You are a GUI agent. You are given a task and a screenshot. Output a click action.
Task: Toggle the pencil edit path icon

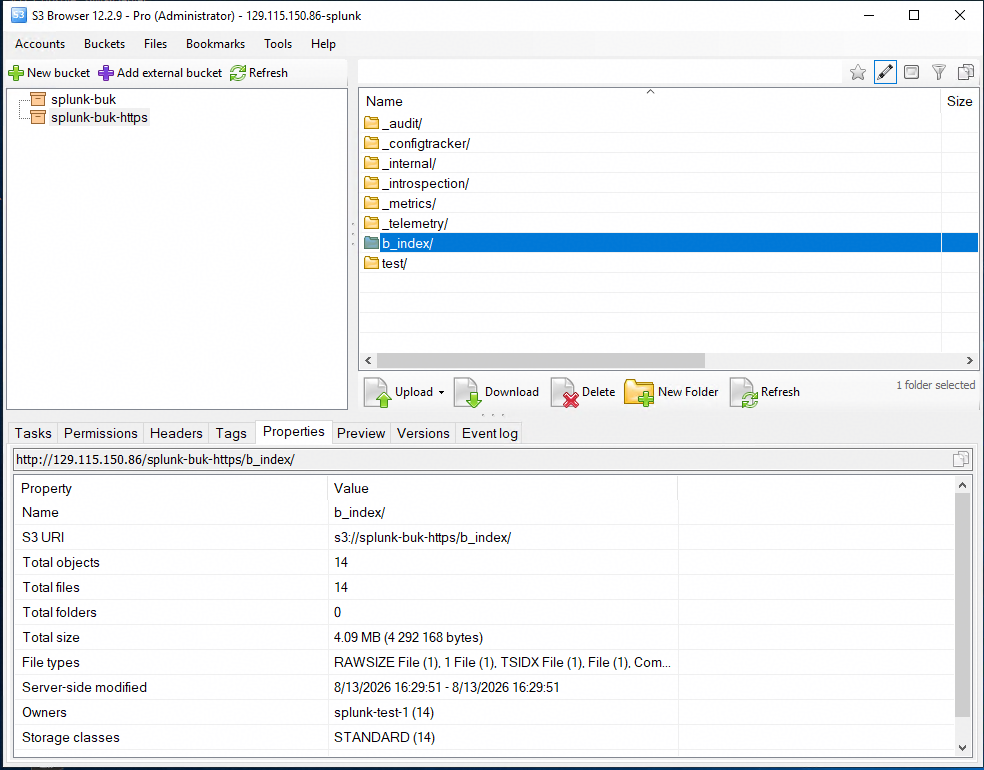(x=885, y=72)
